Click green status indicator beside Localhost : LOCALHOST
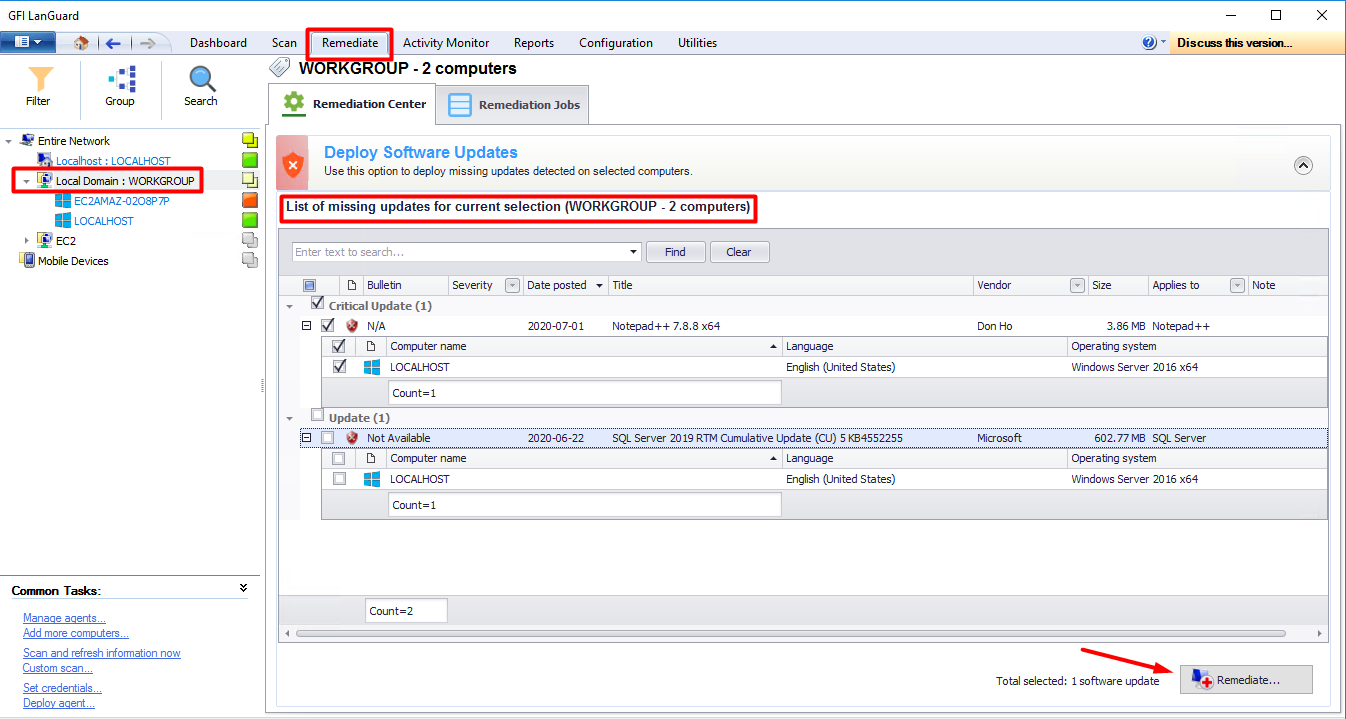This screenshot has width=1346, height=719. pyautogui.click(x=250, y=160)
